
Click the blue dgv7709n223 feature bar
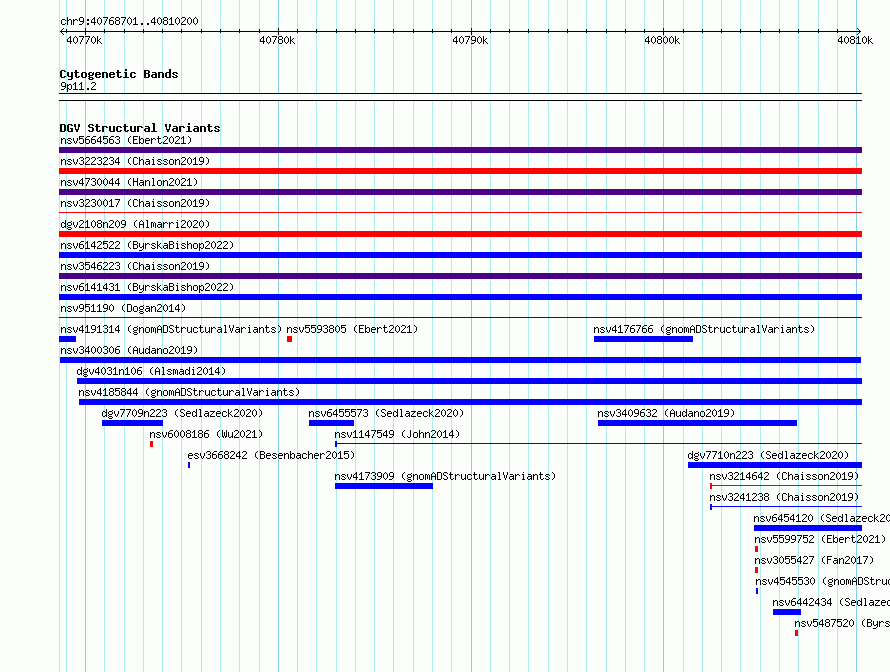point(132,423)
